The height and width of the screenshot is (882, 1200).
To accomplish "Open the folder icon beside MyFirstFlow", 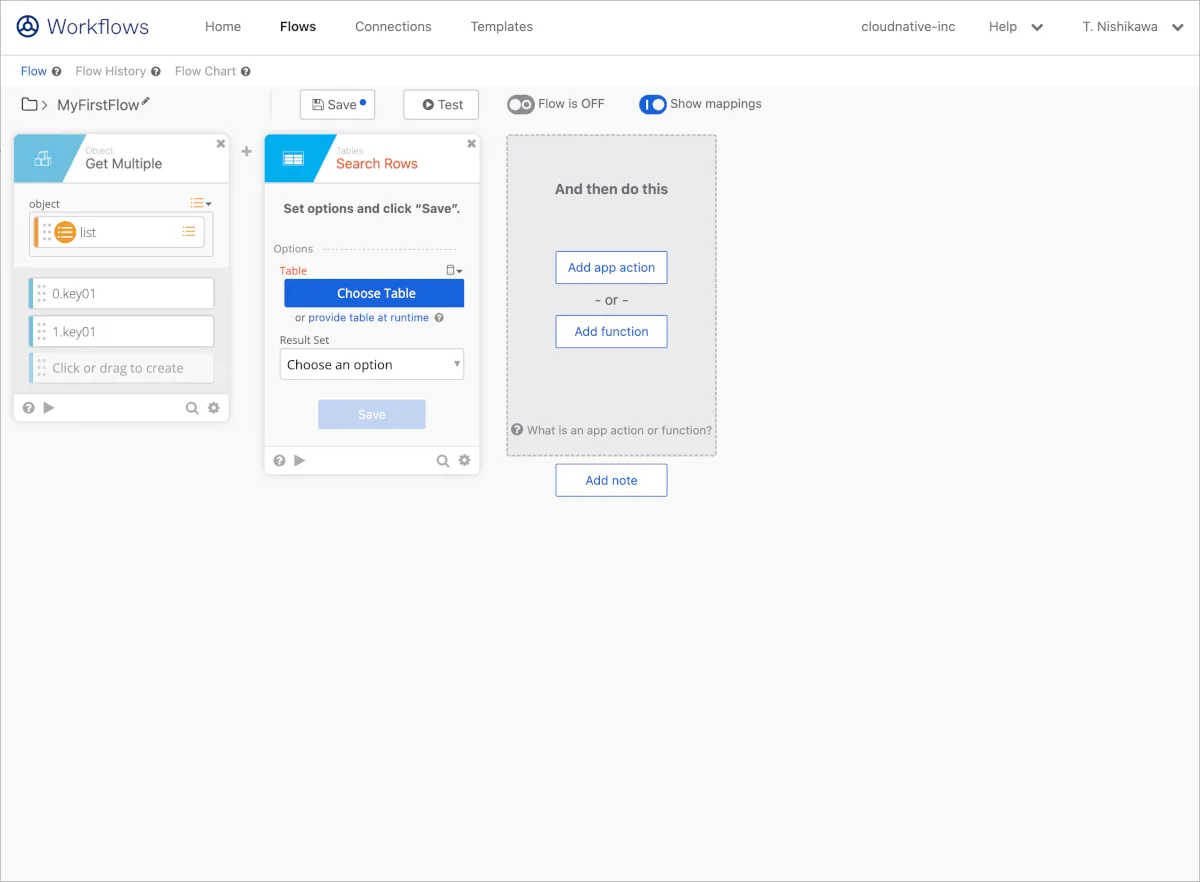I will coord(30,104).
